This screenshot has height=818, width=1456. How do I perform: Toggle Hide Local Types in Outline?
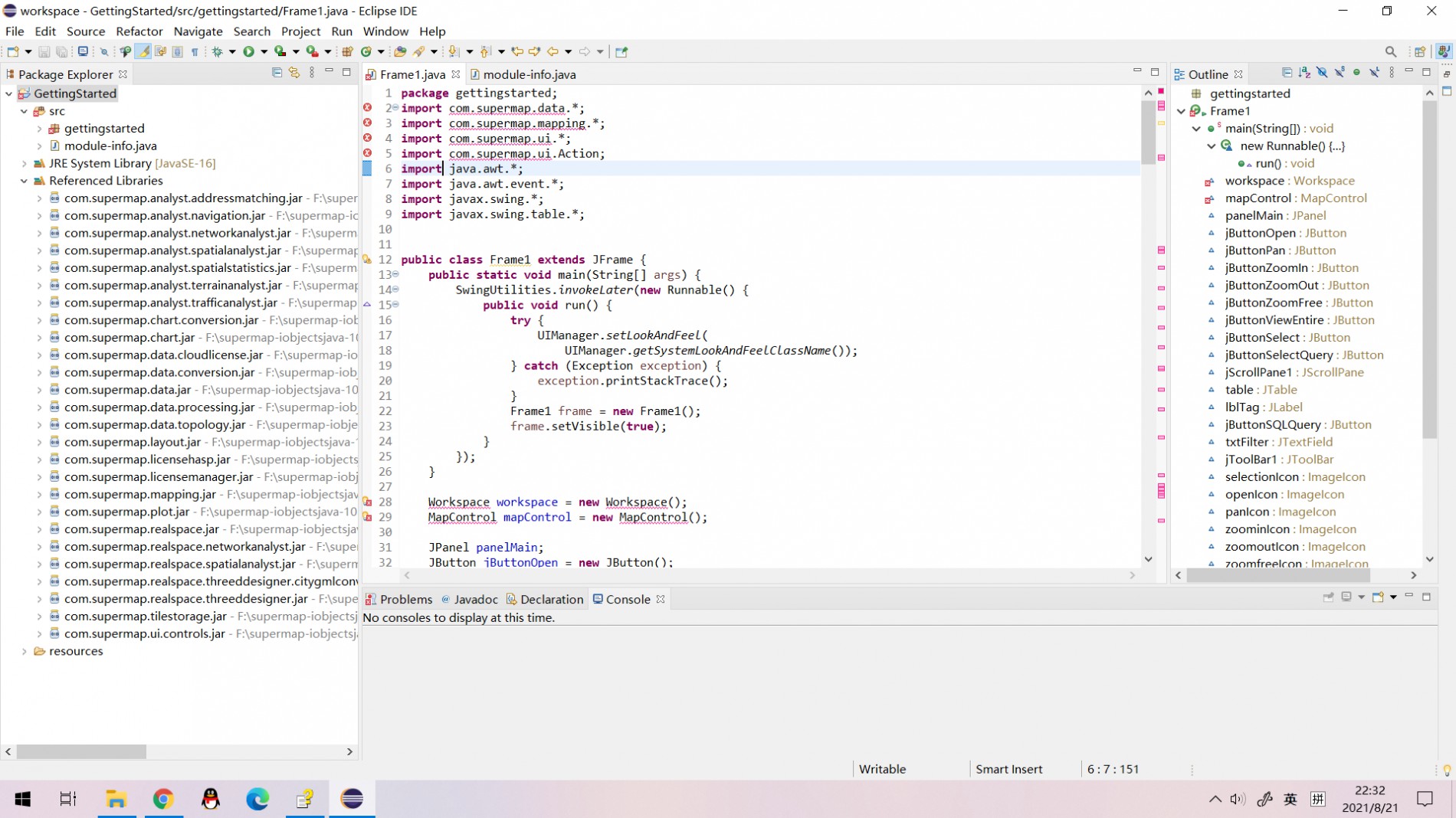pos(1374,73)
